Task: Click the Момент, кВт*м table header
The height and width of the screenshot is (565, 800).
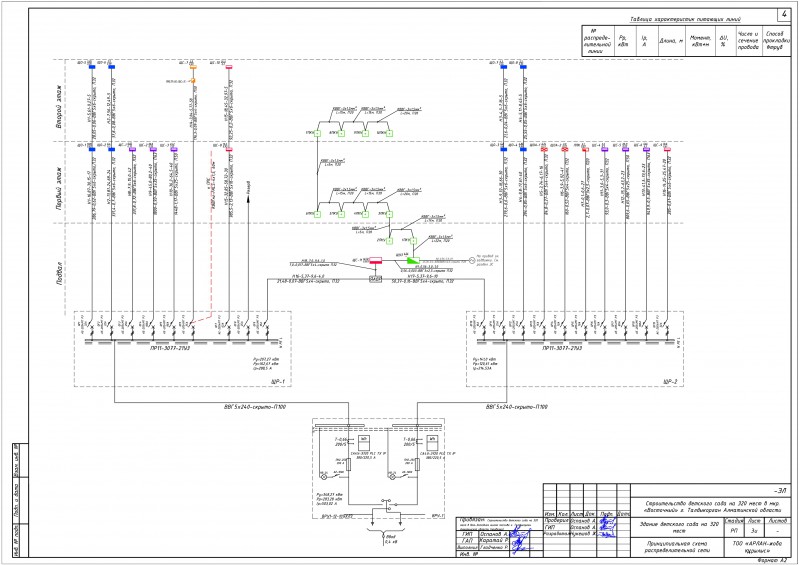Action: (701, 41)
